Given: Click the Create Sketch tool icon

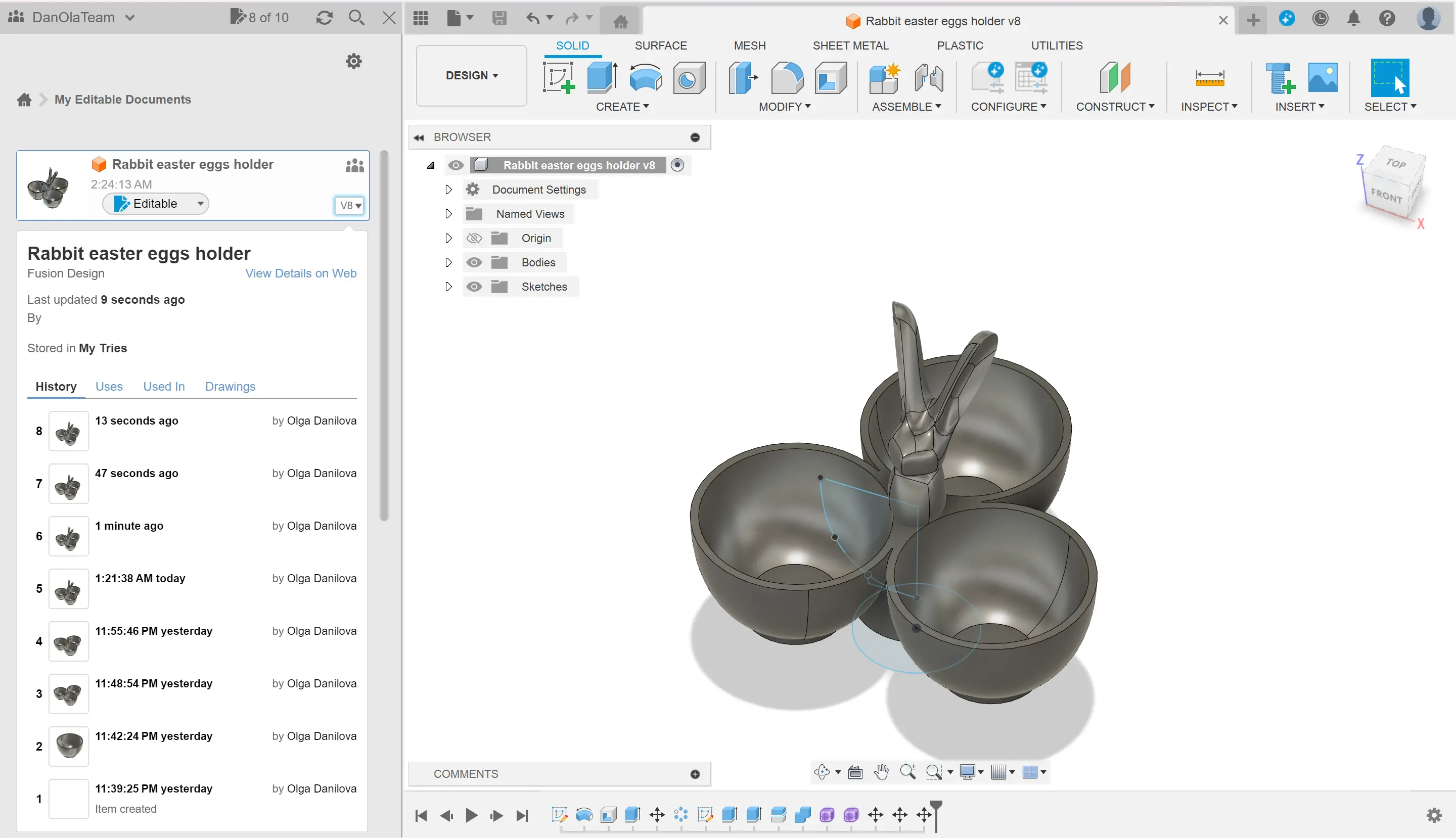Looking at the screenshot, I should pos(558,78).
